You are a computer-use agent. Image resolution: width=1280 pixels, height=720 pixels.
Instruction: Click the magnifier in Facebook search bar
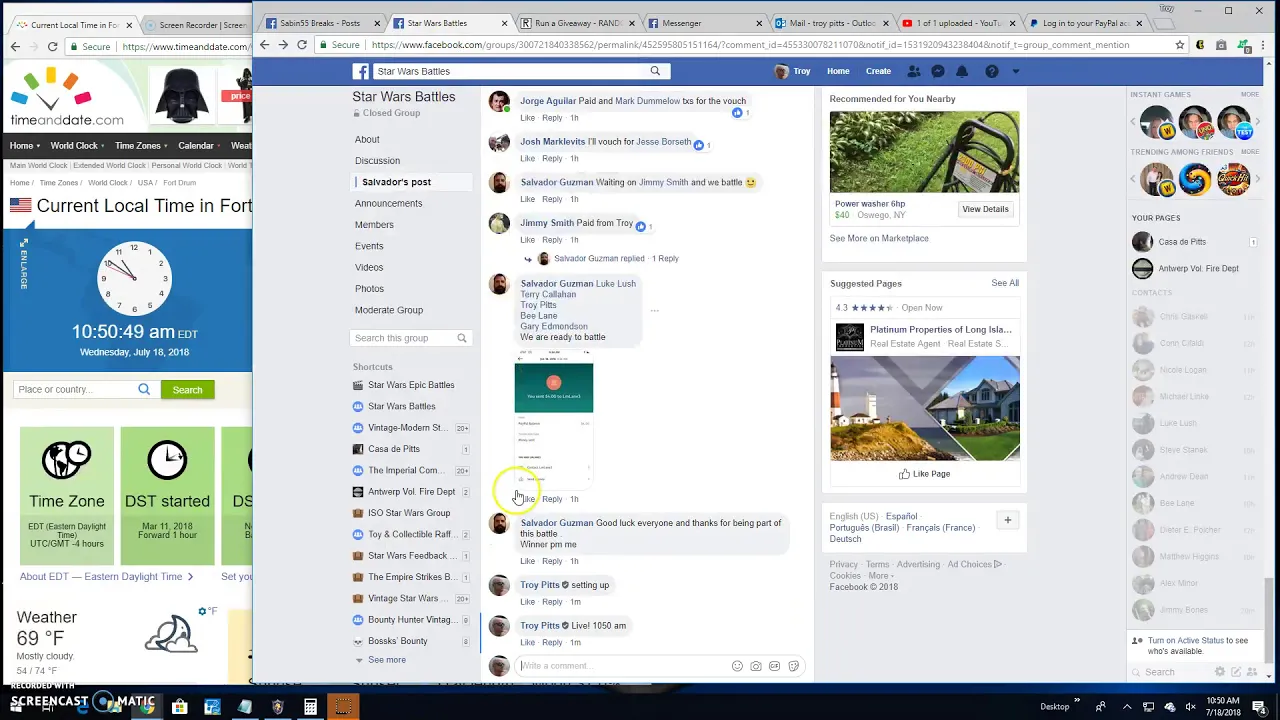click(x=655, y=71)
